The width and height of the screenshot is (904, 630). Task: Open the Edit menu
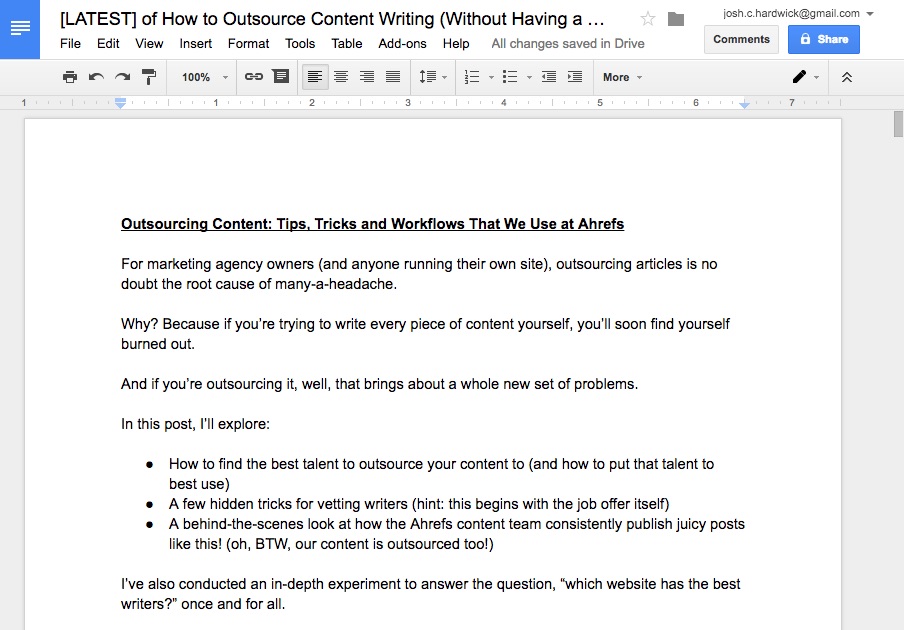point(108,44)
